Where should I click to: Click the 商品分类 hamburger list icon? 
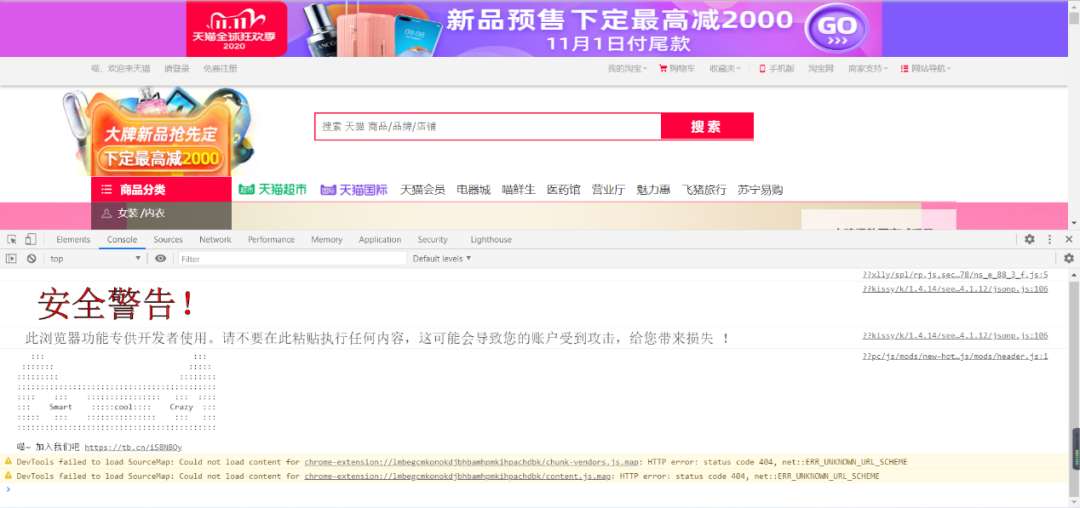pos(106,190)
